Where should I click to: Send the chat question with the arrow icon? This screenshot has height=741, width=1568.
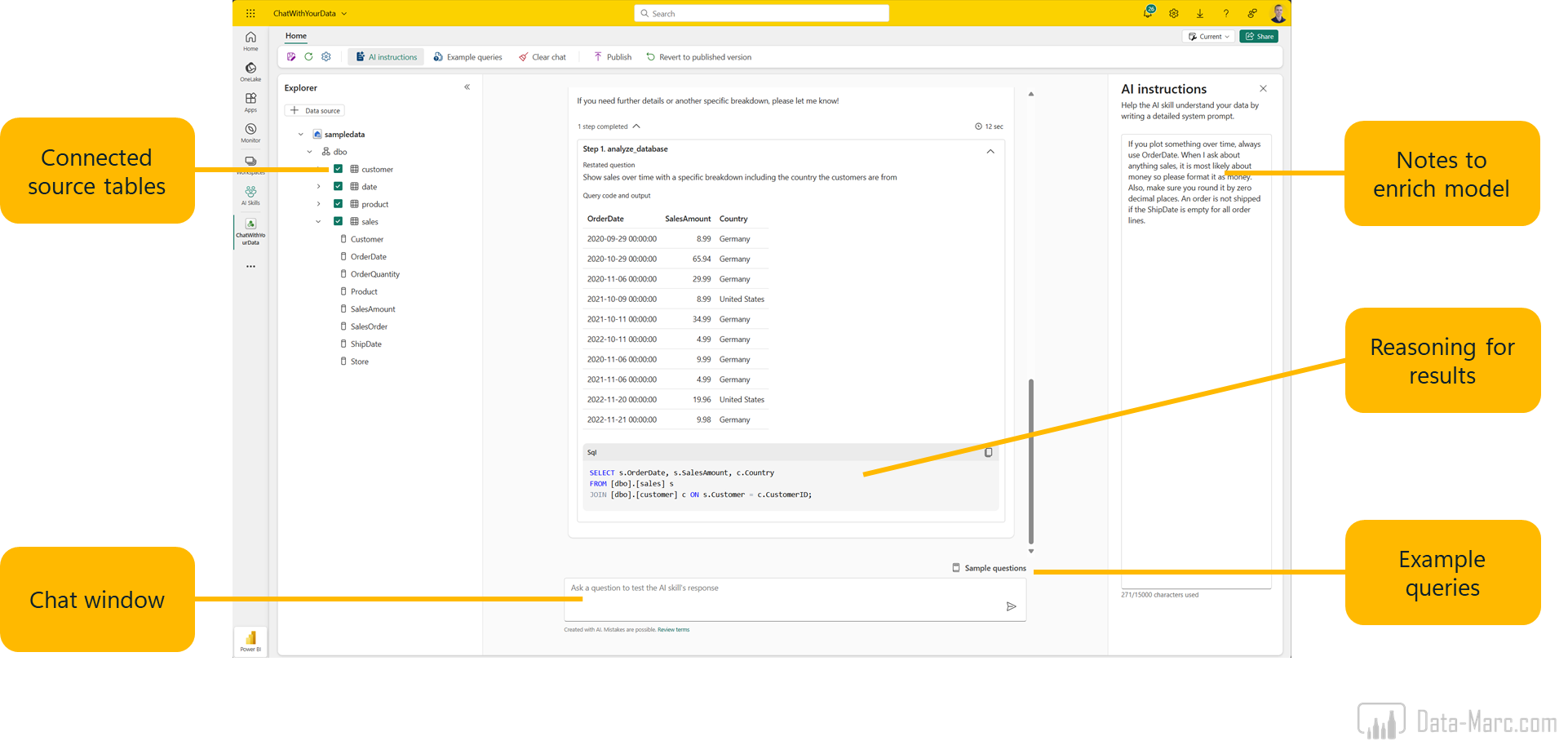coord(1011,606)
